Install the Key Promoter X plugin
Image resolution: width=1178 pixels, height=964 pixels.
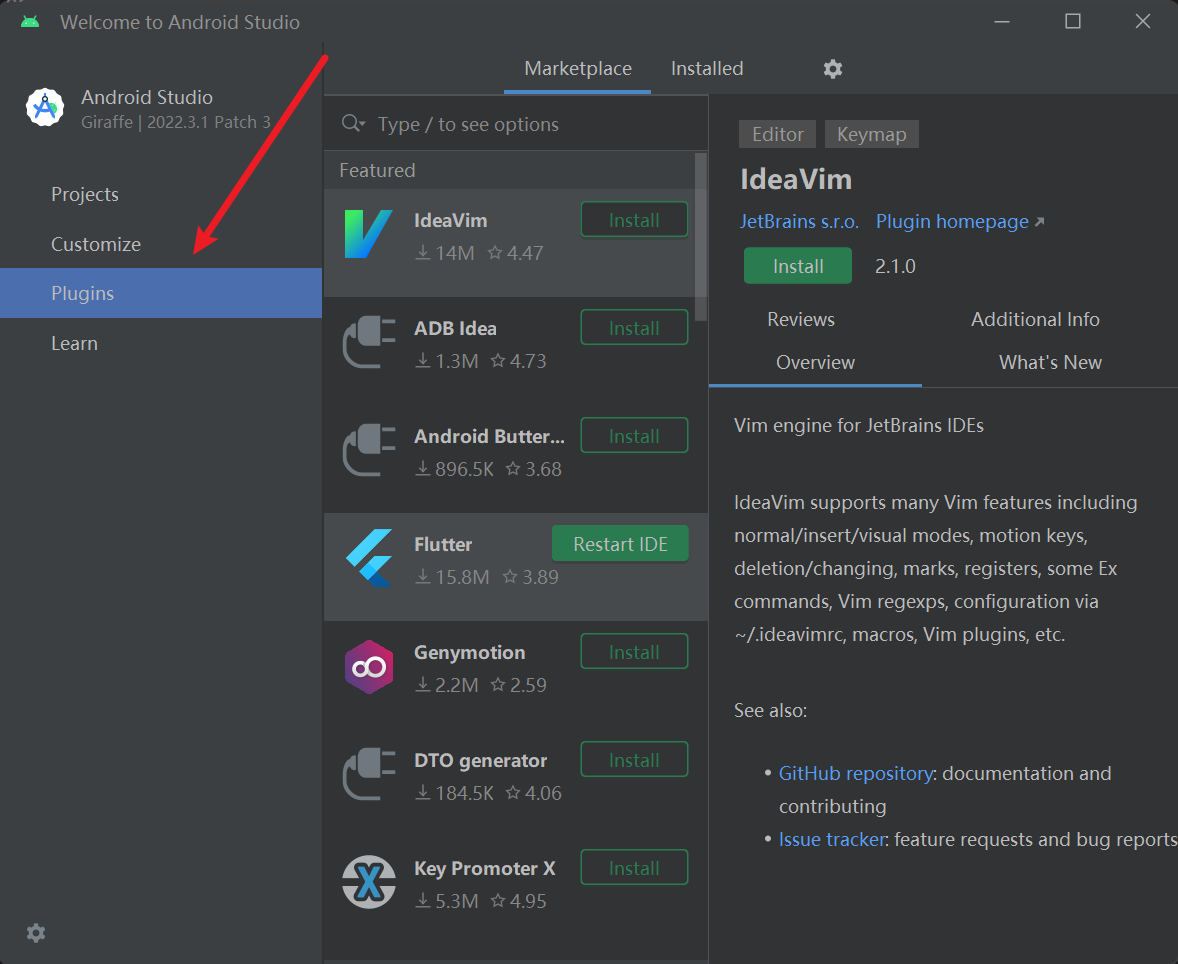coord(634,868)
